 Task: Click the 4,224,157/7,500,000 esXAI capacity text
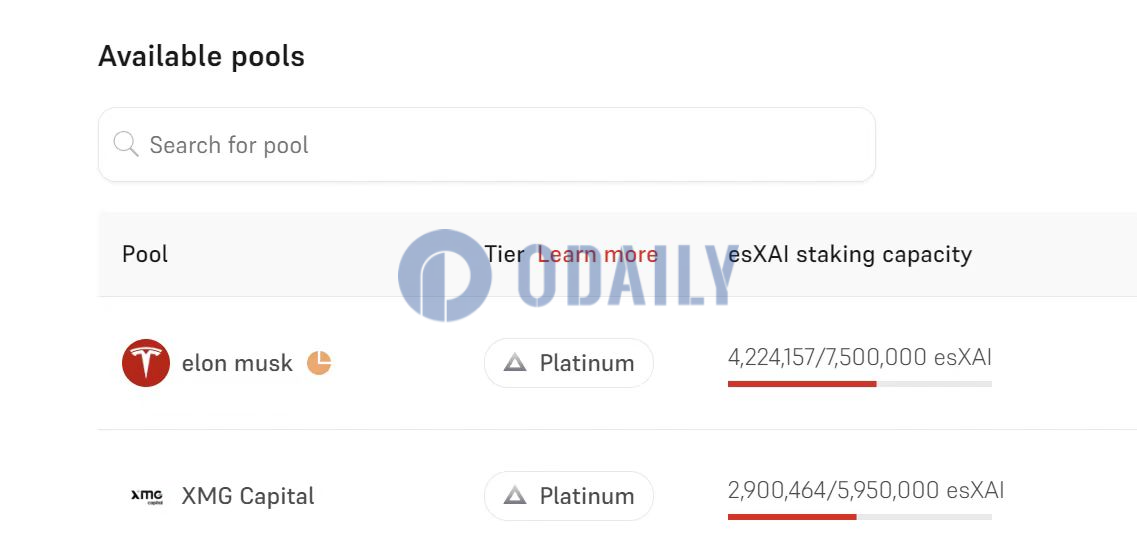click(x=859, y=357)
